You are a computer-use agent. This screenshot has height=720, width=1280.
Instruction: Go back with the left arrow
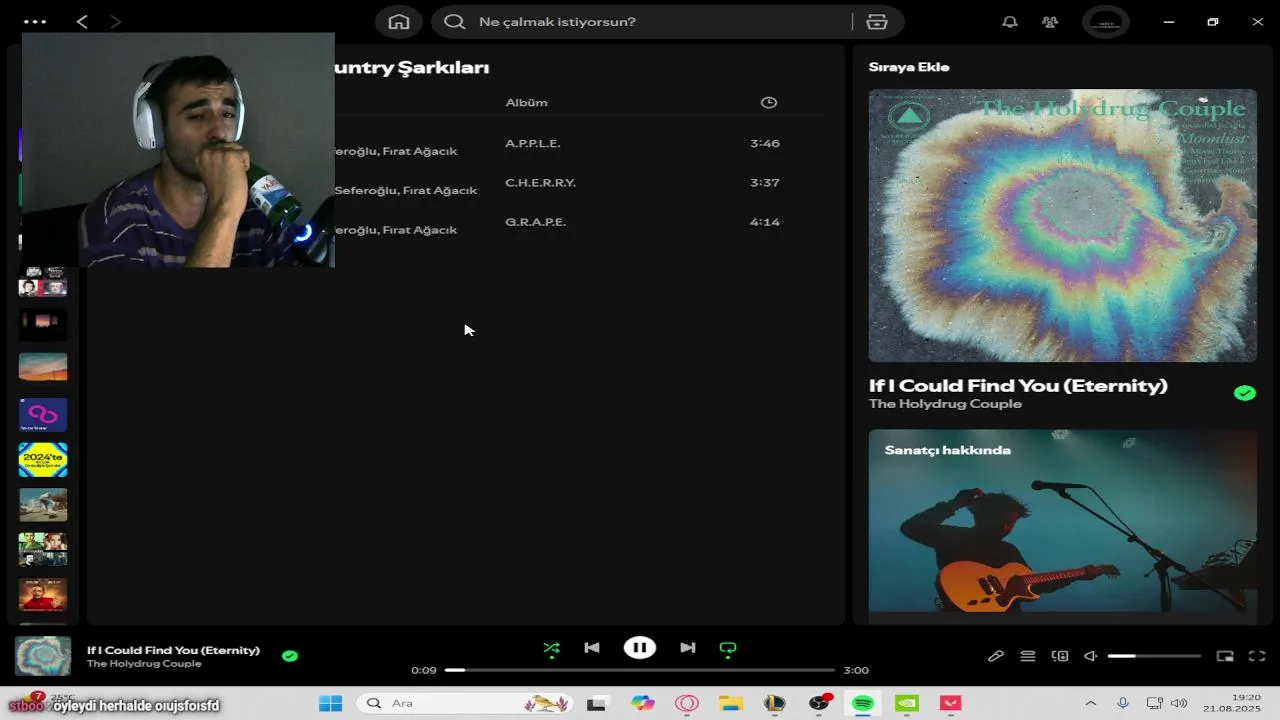click(82, 21)
